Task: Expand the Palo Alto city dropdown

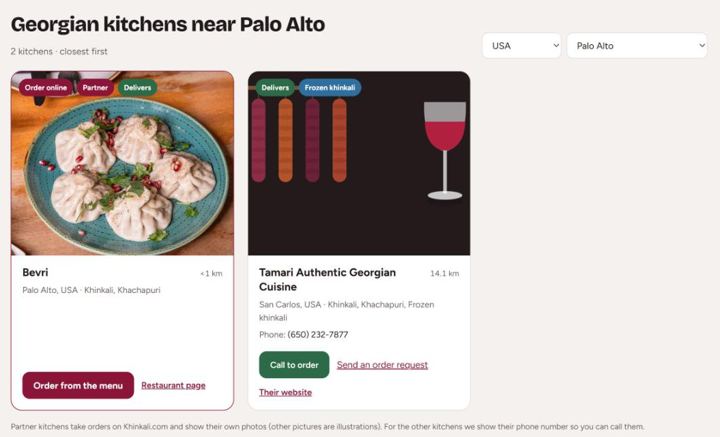Action: pos(637,45)
